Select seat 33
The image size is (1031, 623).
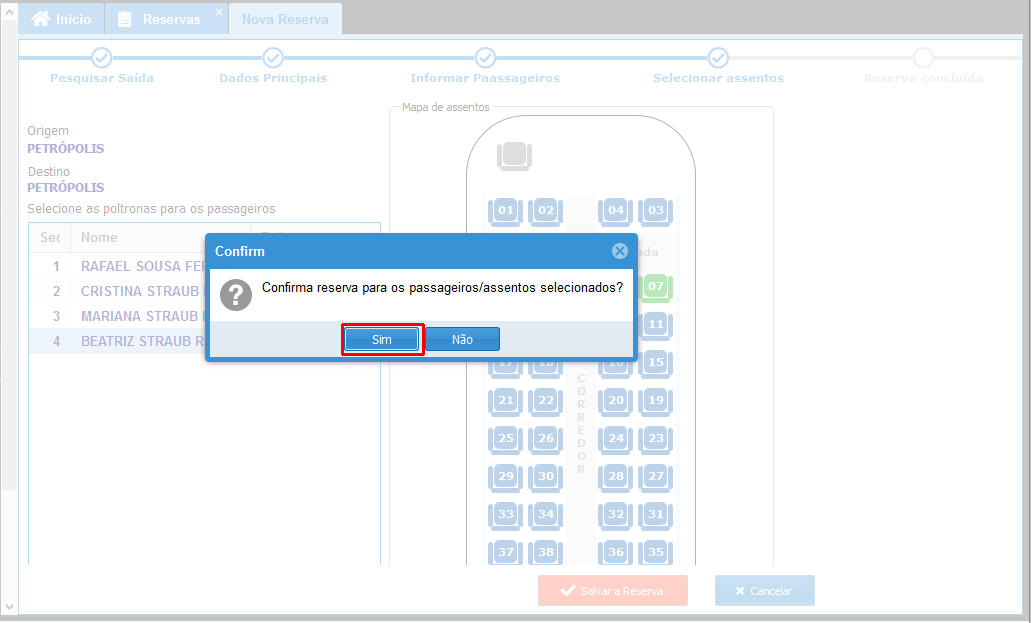[x=506, y=516]
